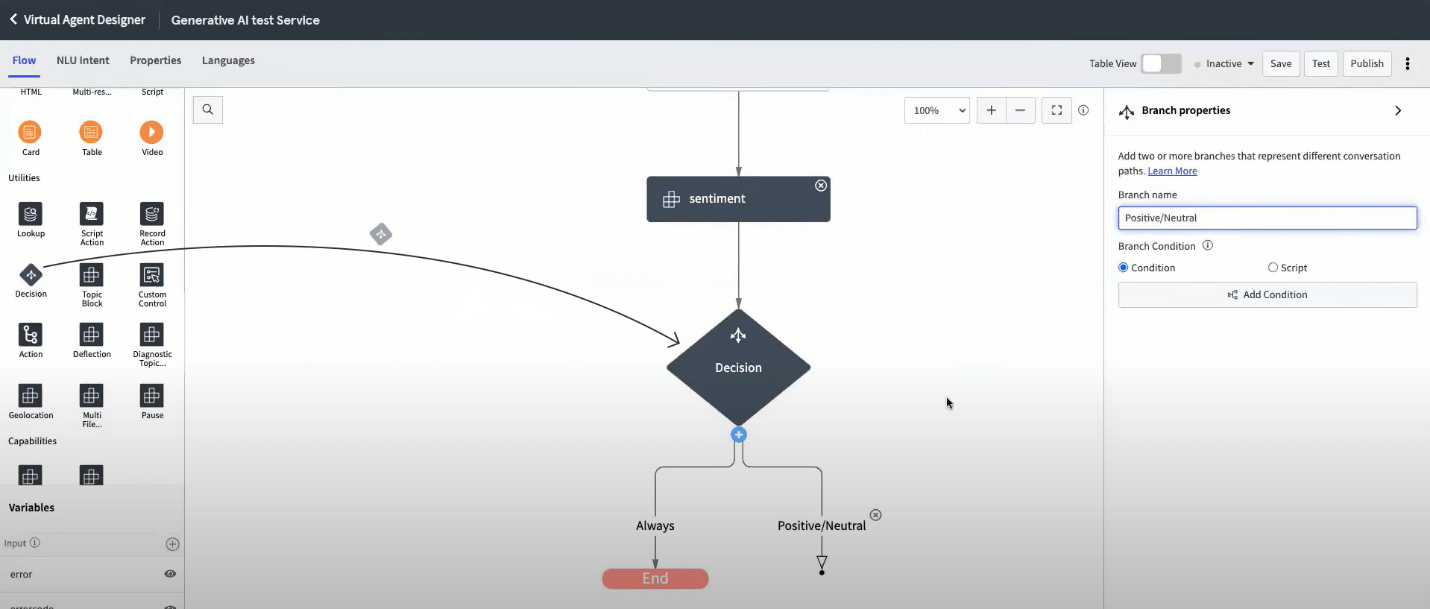Screen dimensions: 1430x609
Task: Click the Publish button
Action: point(1367,63)
